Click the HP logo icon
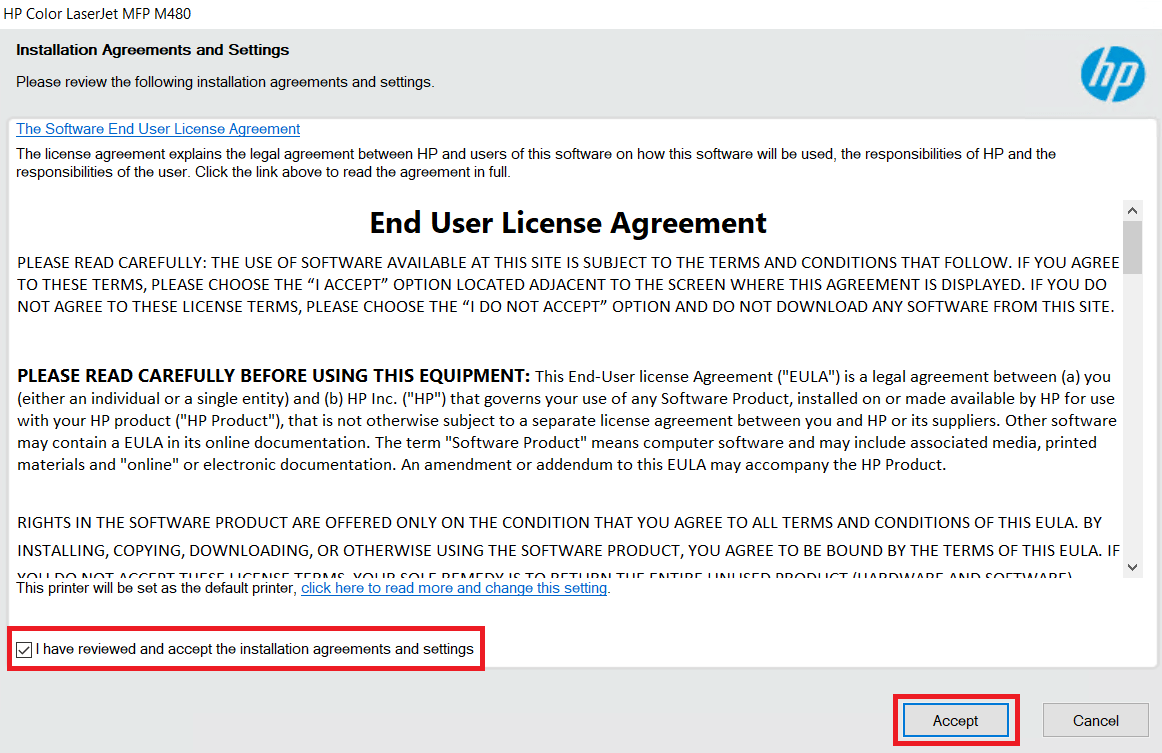This screenshot has height=753, width=1162. pos(1112,74)
